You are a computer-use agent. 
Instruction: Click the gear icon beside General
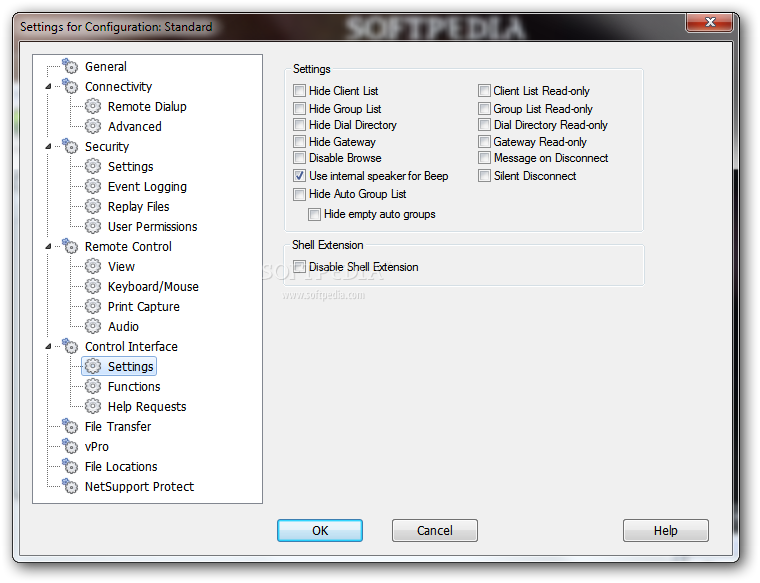click(x=70, y=65)
